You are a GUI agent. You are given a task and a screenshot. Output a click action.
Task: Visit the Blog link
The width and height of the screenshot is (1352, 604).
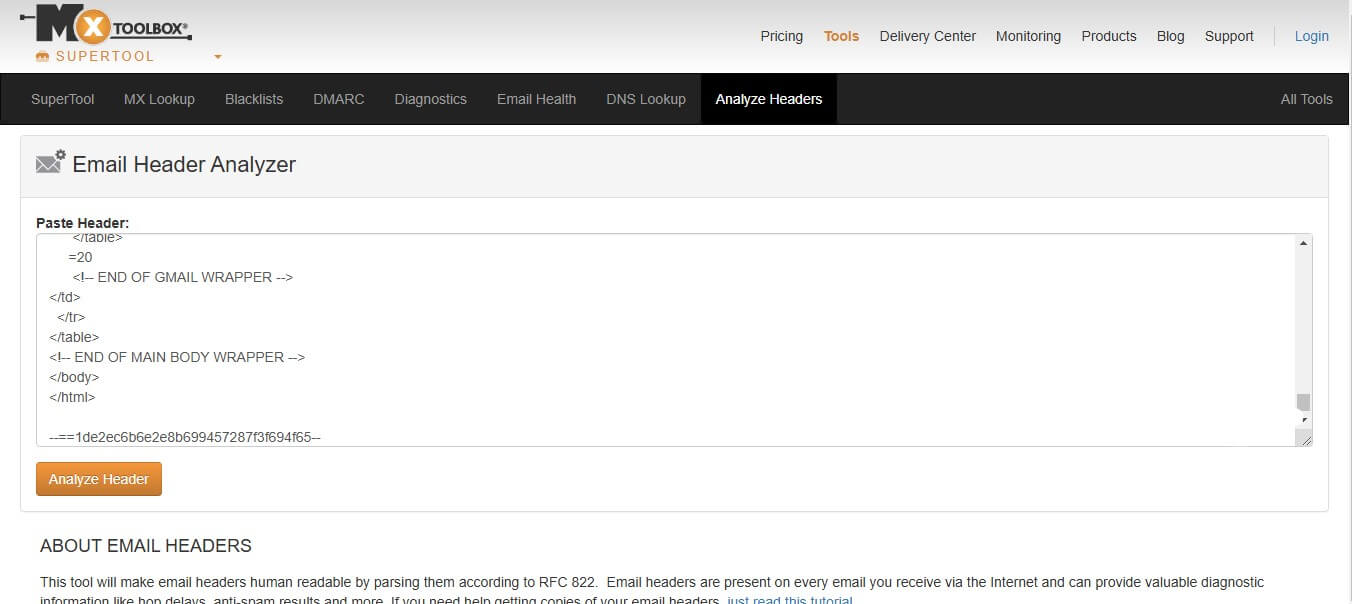tap(1170, 36)
